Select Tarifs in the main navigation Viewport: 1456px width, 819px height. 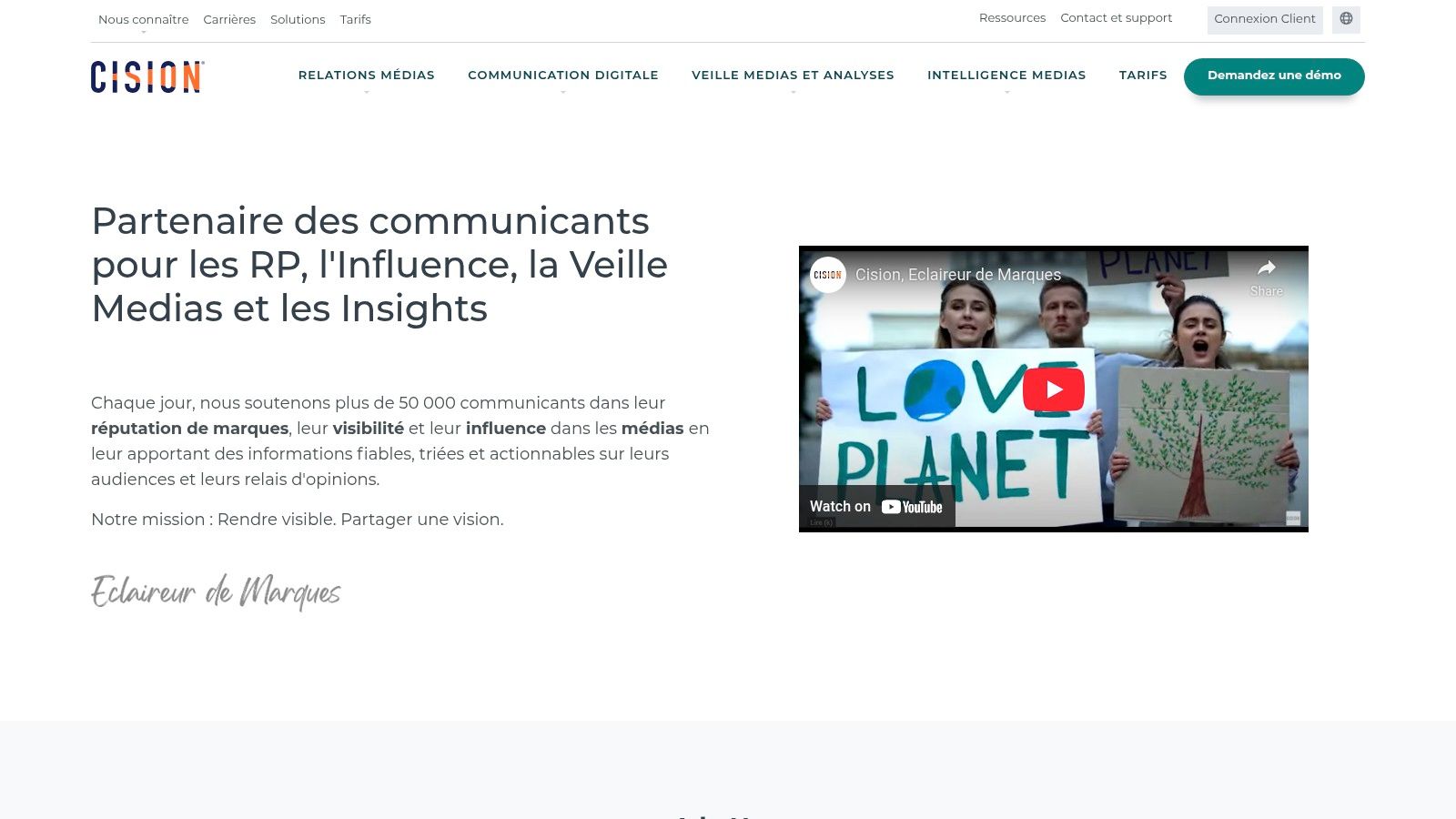[x=1143, y=76]
